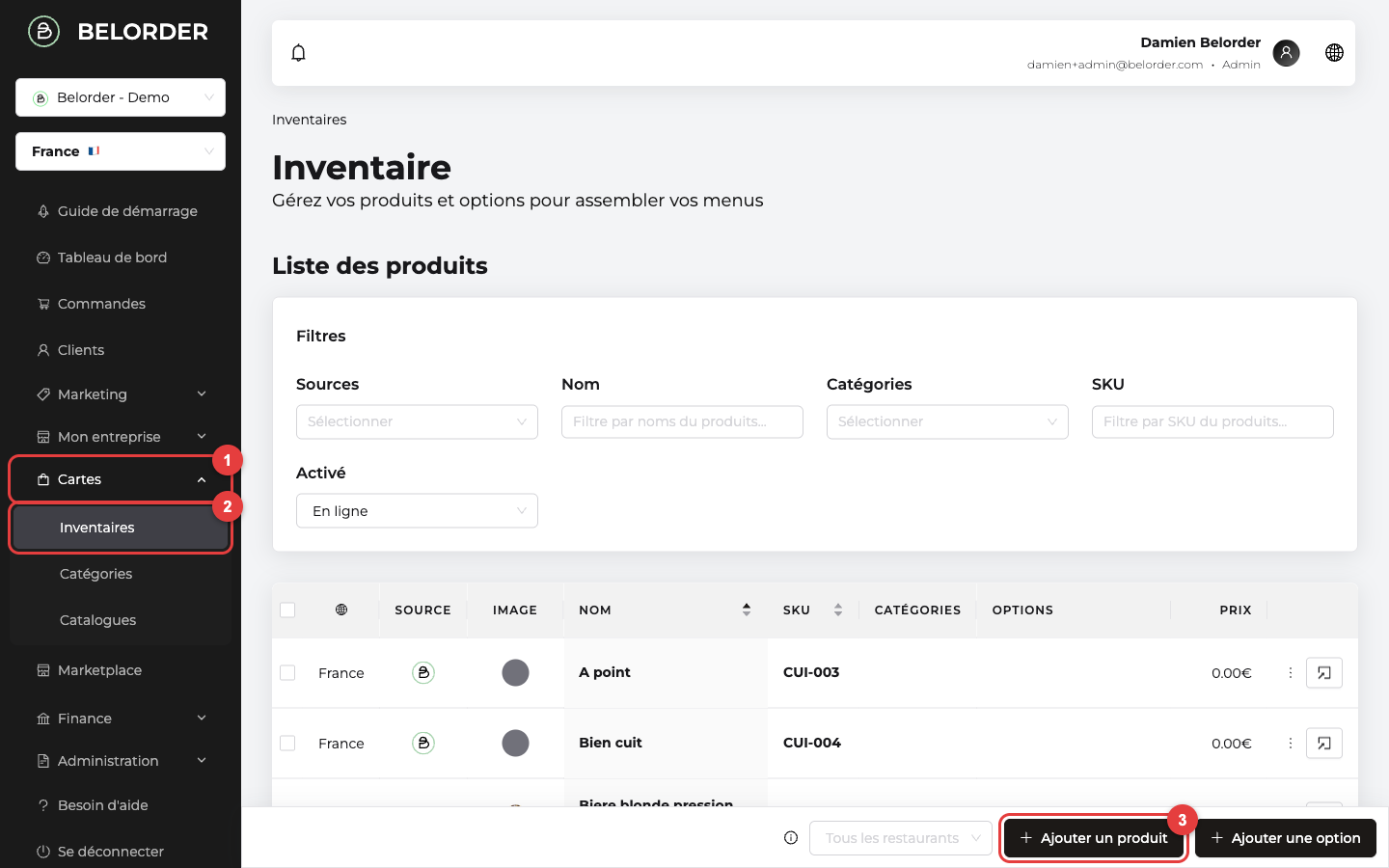Click the PRIX column header
Image resolution: width=1389 pixels, height=868 pixels.
1236,610
